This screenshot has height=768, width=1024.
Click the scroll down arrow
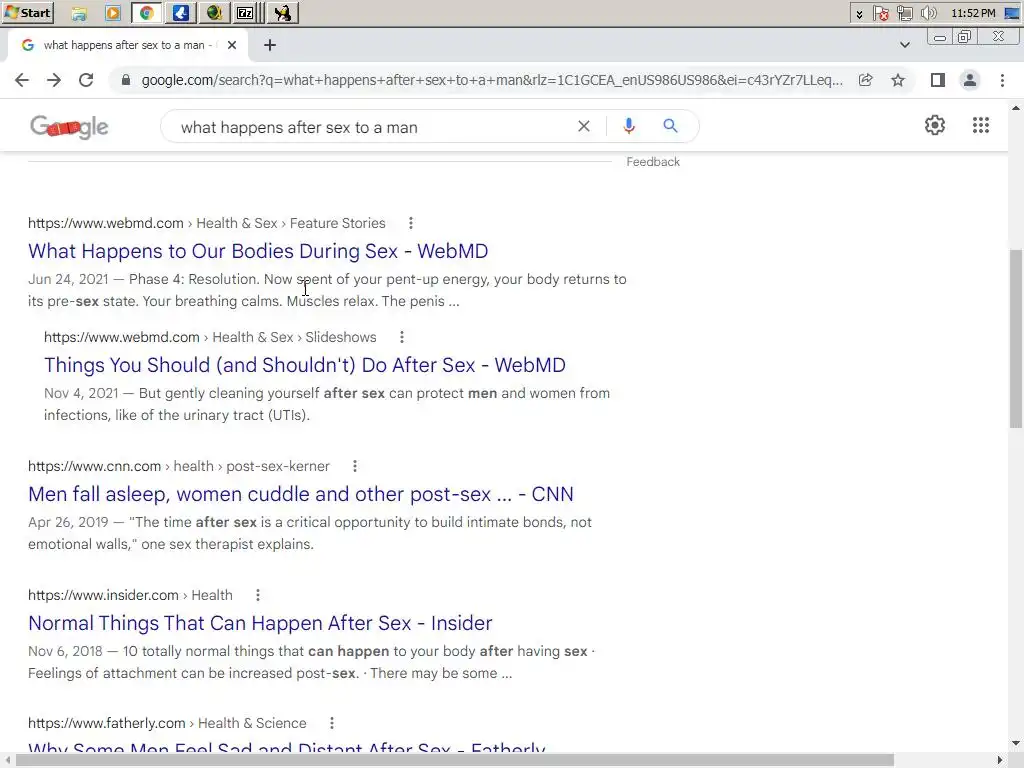(1016, 743)
